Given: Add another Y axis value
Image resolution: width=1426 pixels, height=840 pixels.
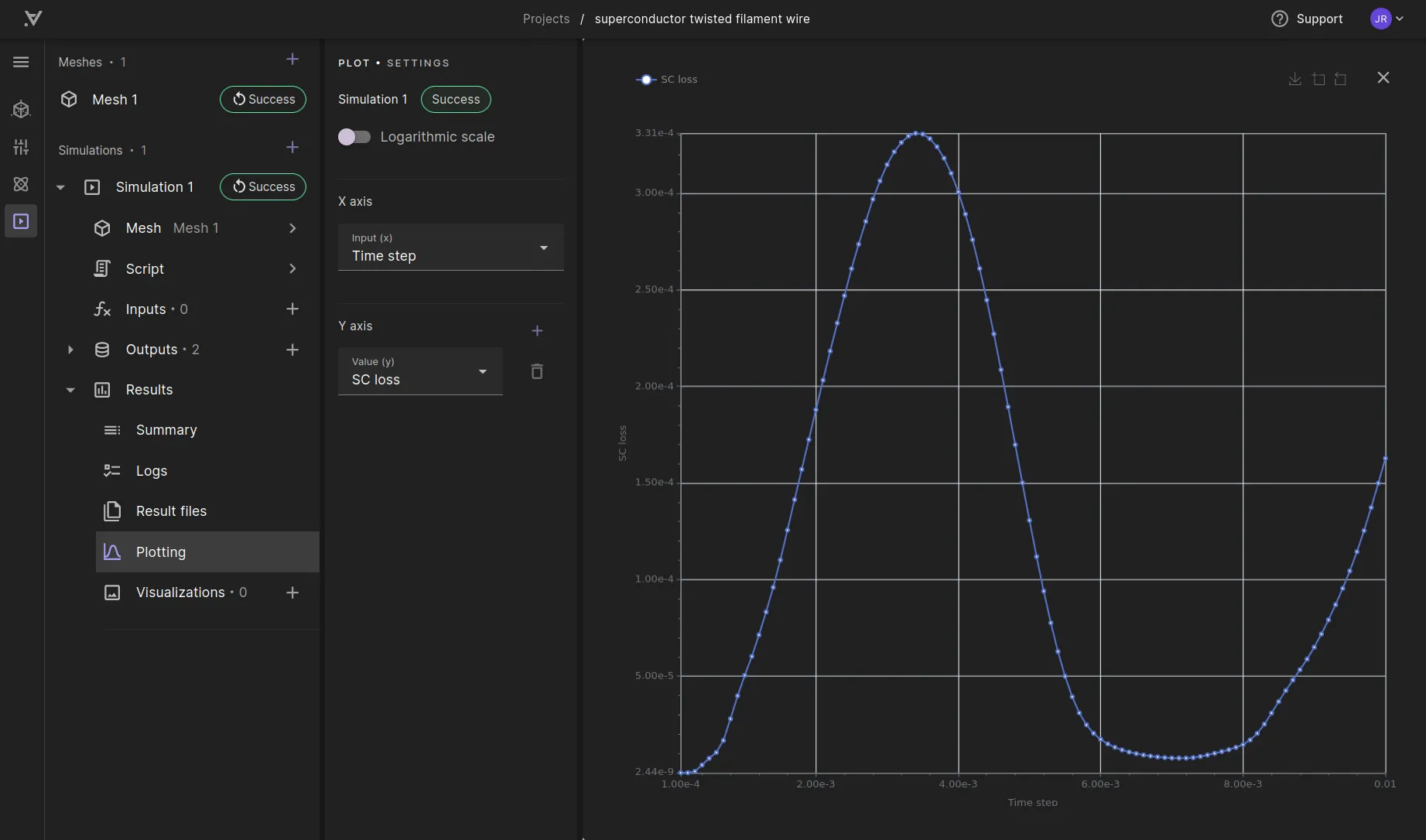Looking at the screenshot, I should point(537,331).
